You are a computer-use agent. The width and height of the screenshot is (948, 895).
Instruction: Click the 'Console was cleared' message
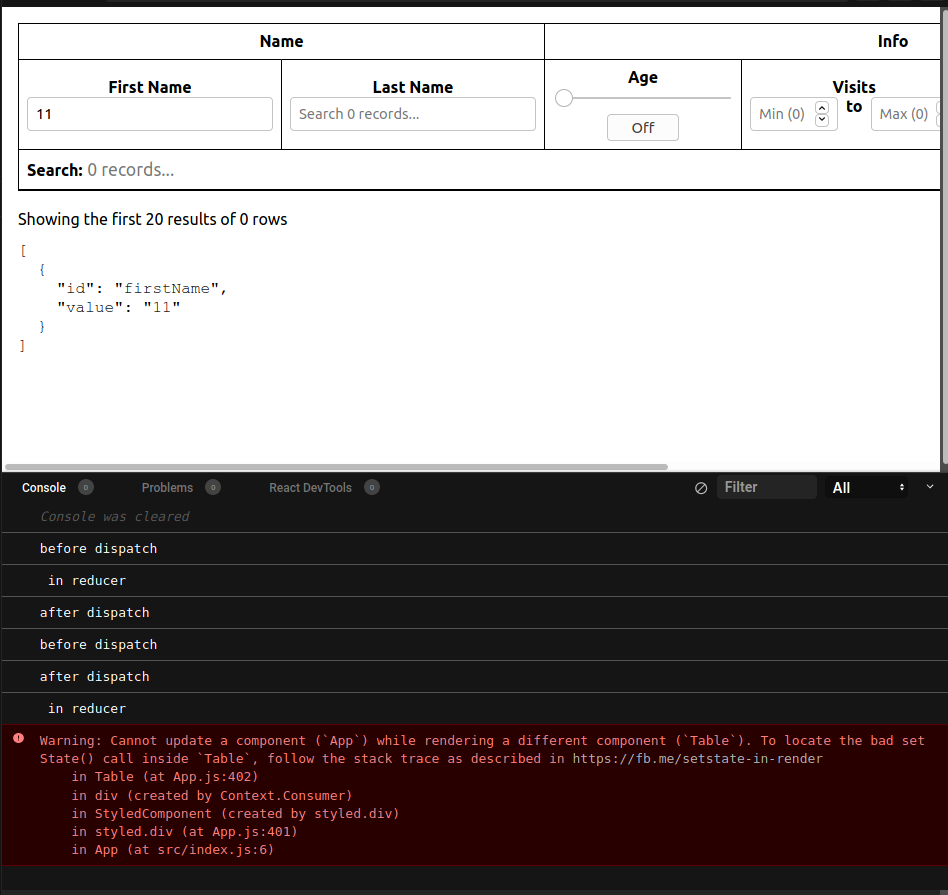[115, 516]
